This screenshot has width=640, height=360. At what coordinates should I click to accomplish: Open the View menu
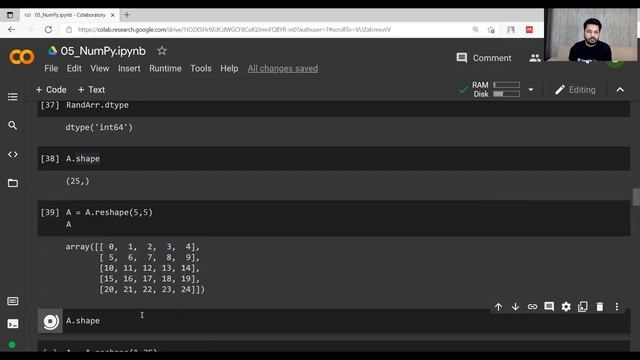click(100, 68)
